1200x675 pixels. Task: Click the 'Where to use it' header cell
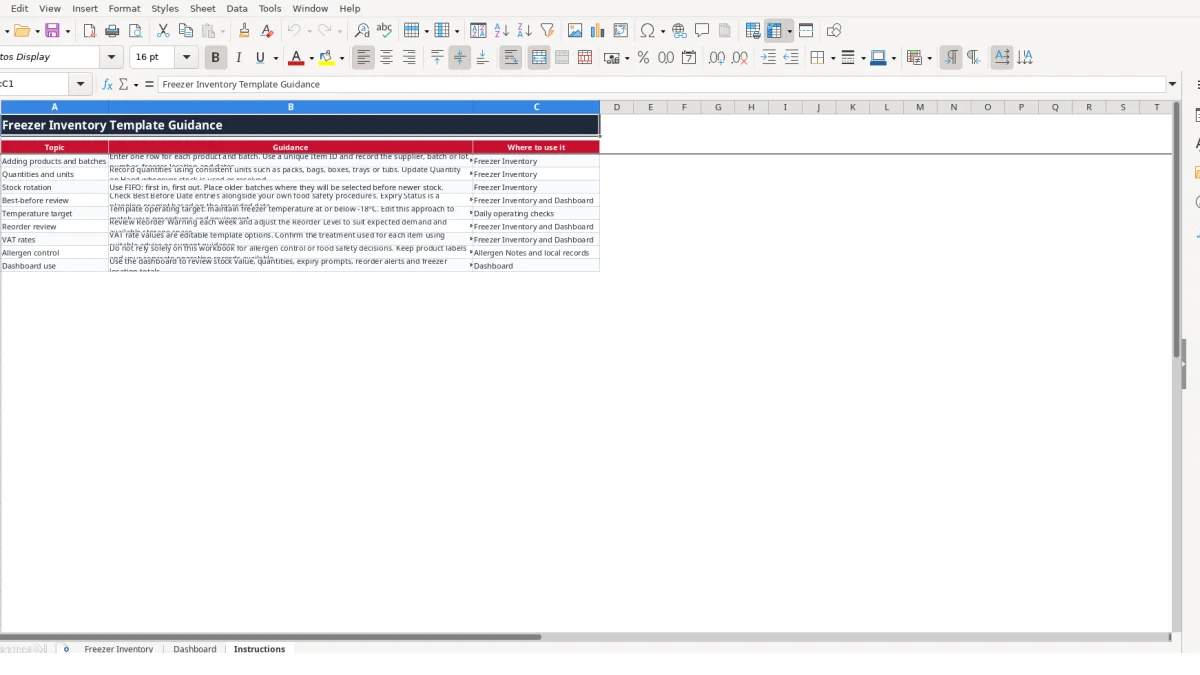(536, 147)
